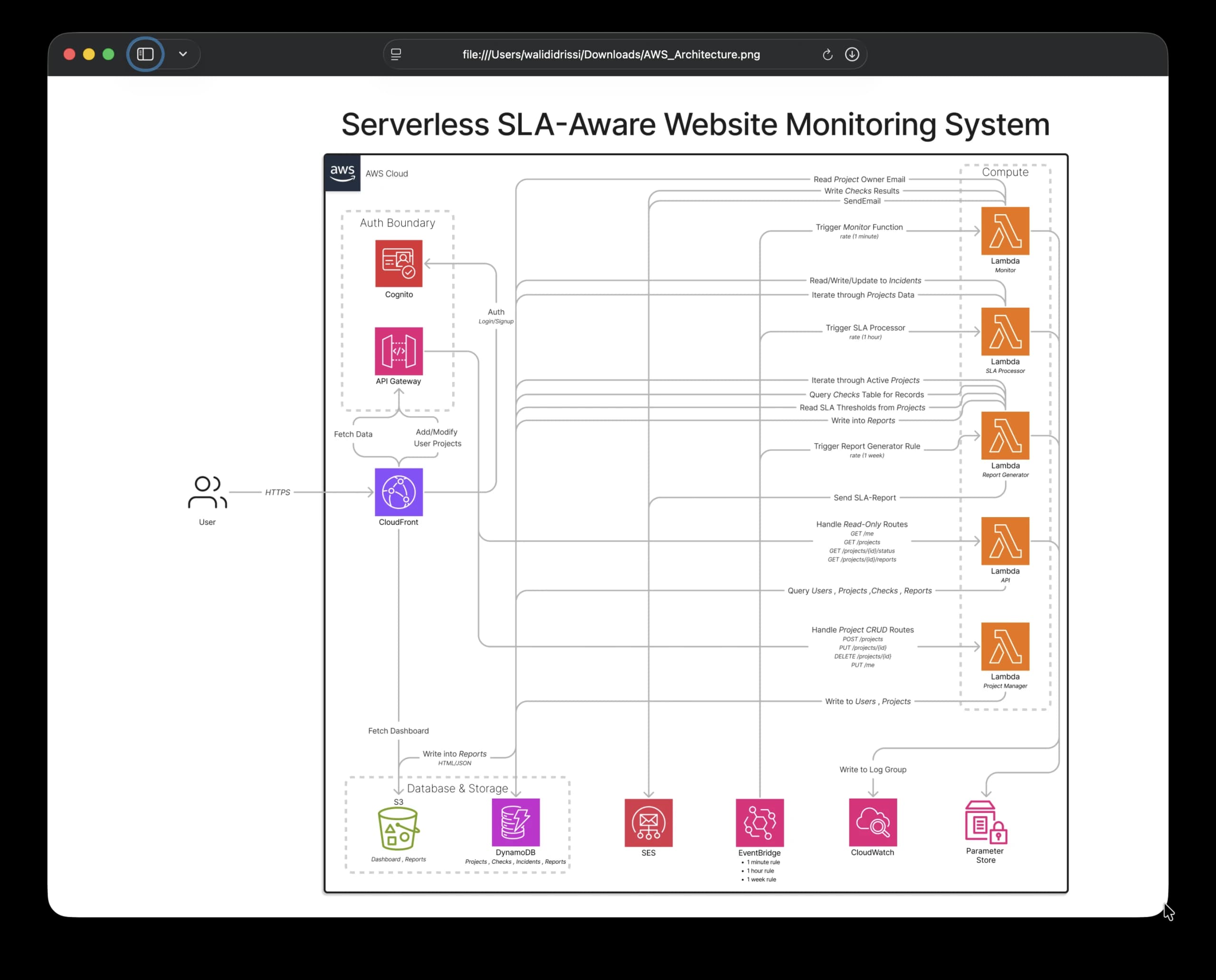Viewport: 1216px width, 980px height.
Task: Click the Cognito icon in Auth Boundary
Action: click(399, 264)
